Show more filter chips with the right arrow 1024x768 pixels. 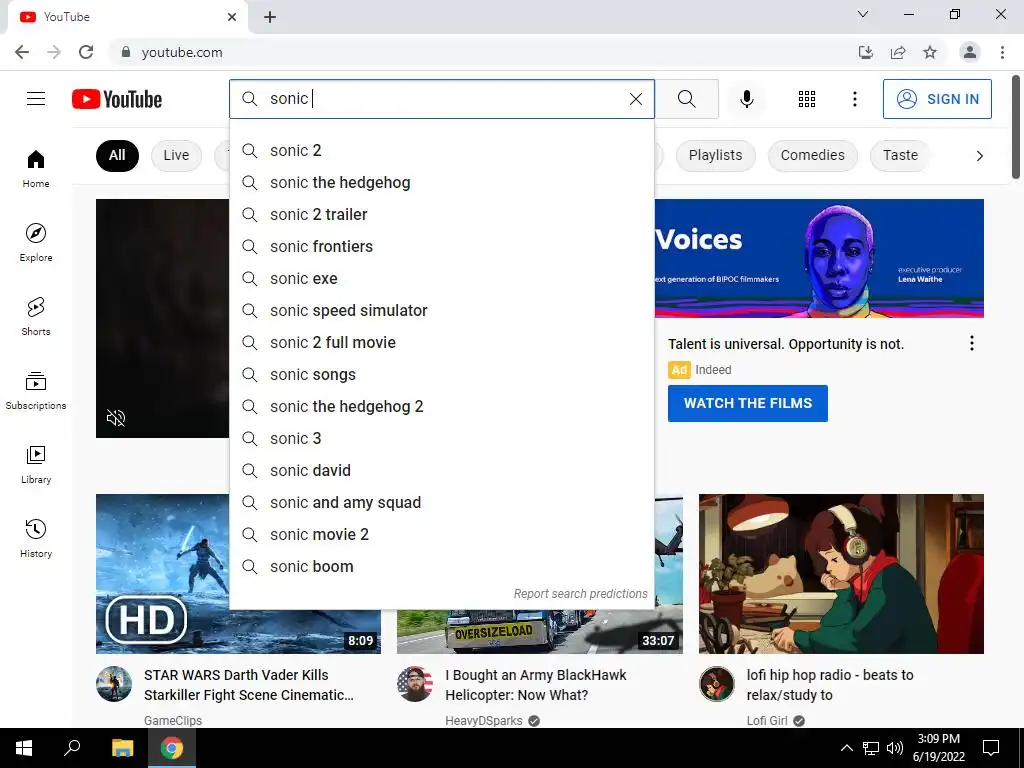[x=979, y=155]
